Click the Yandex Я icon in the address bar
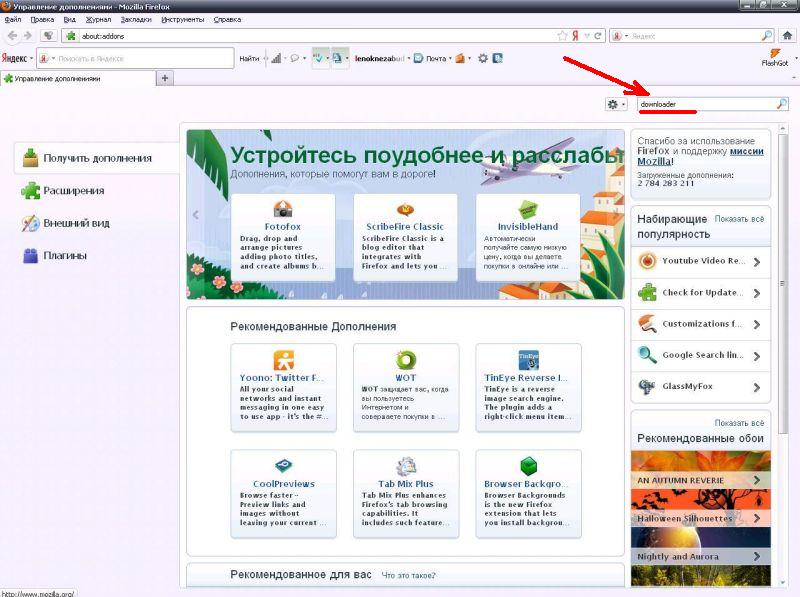 coord(575,36)
